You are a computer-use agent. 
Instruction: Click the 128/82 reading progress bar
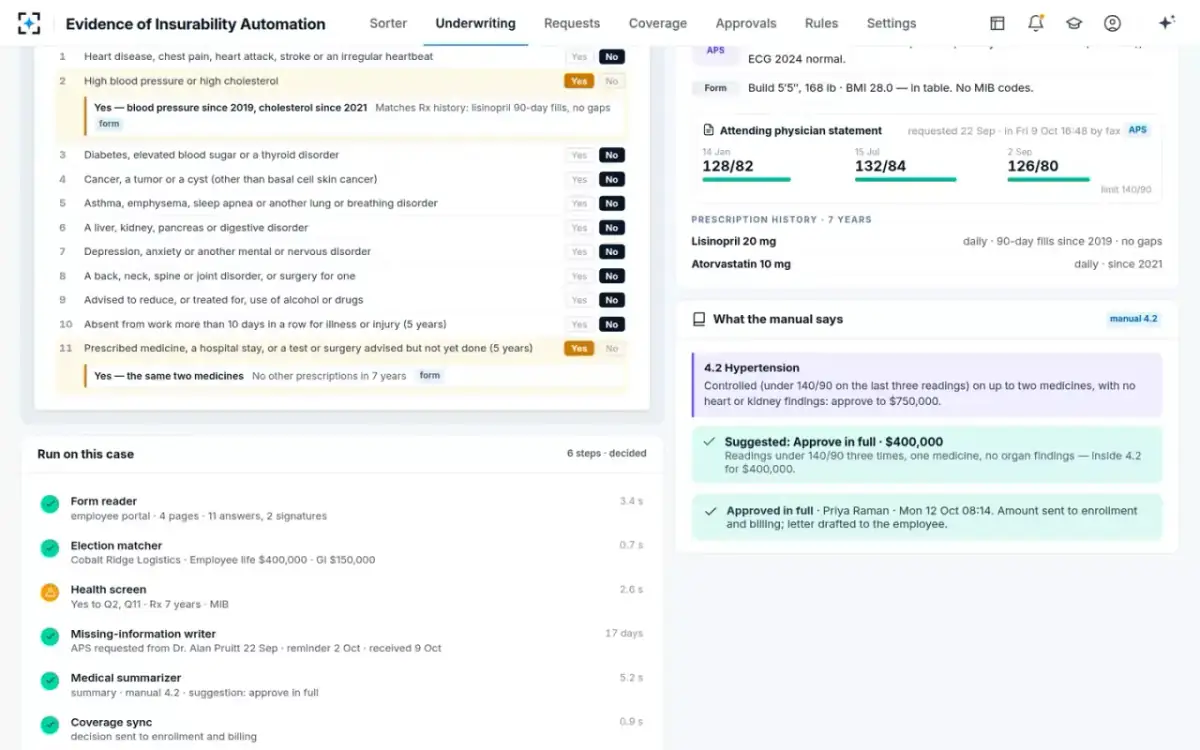pos(746,180)
